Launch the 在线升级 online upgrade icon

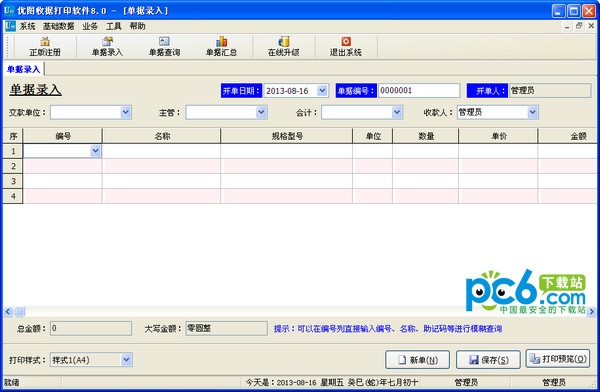point(284,47)
